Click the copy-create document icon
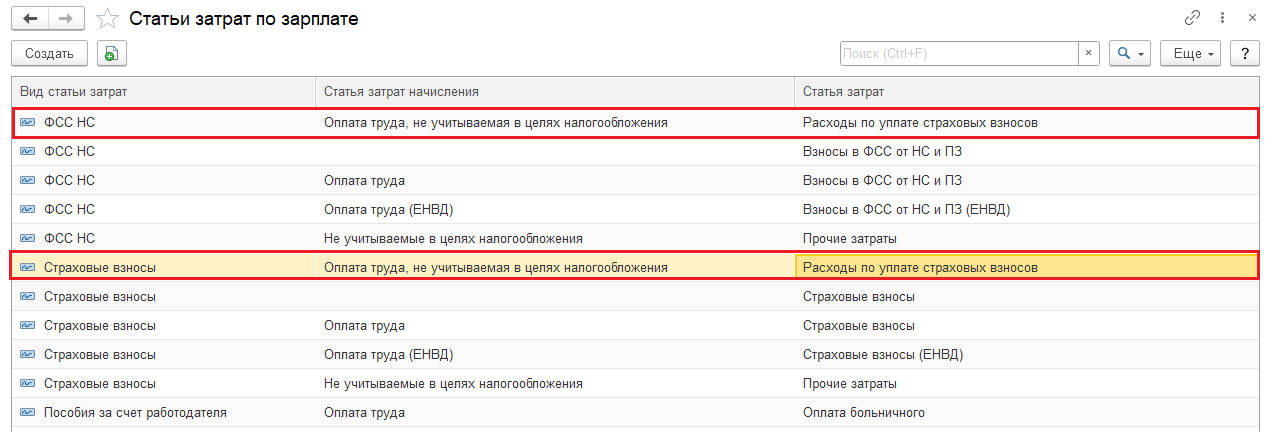Image resolution: width=1271 pixels, height=432 pixels. pyautogui.click(x=112, y=54)
